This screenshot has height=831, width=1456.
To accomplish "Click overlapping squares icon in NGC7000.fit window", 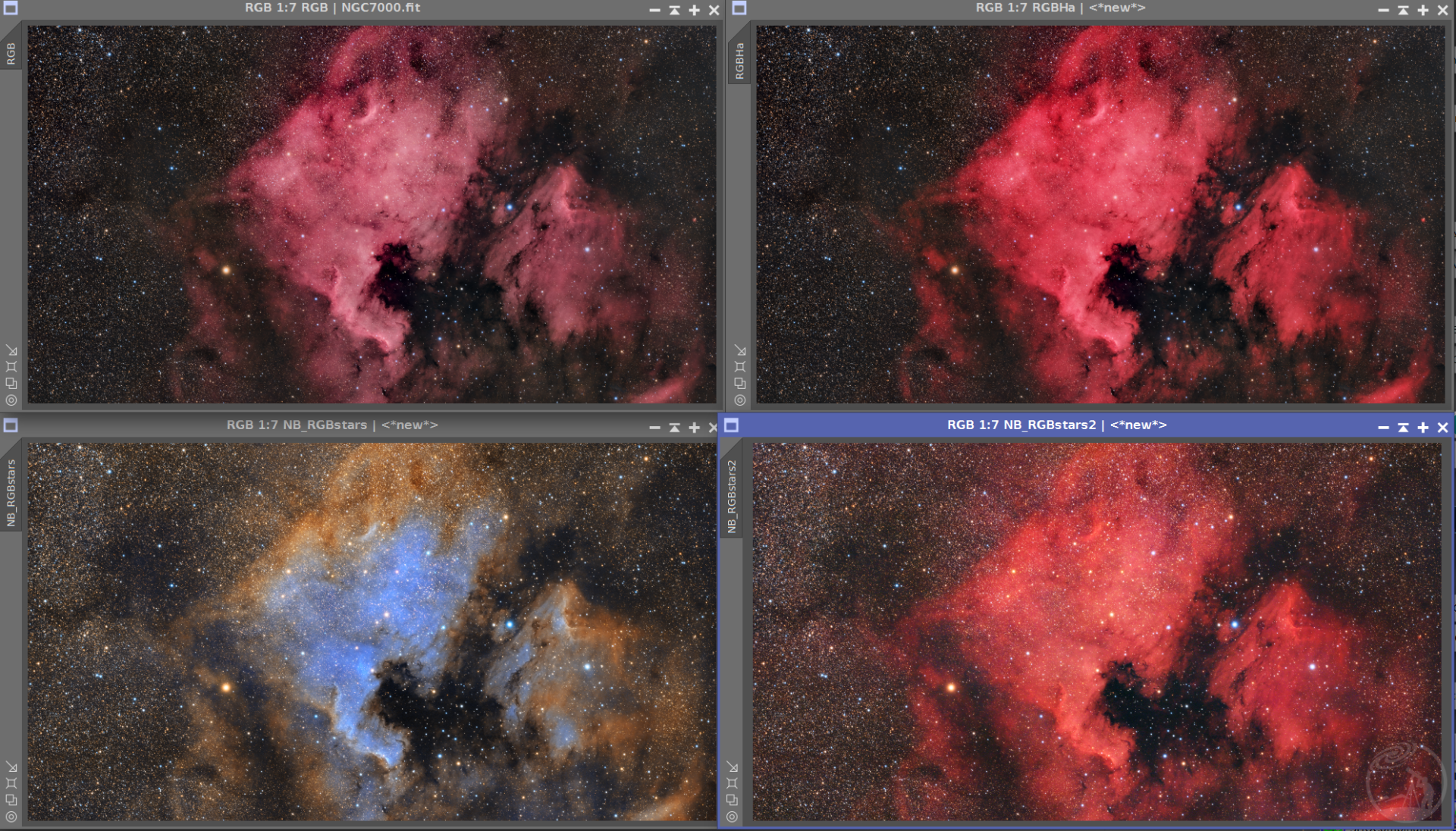I will tap(11, 384).
